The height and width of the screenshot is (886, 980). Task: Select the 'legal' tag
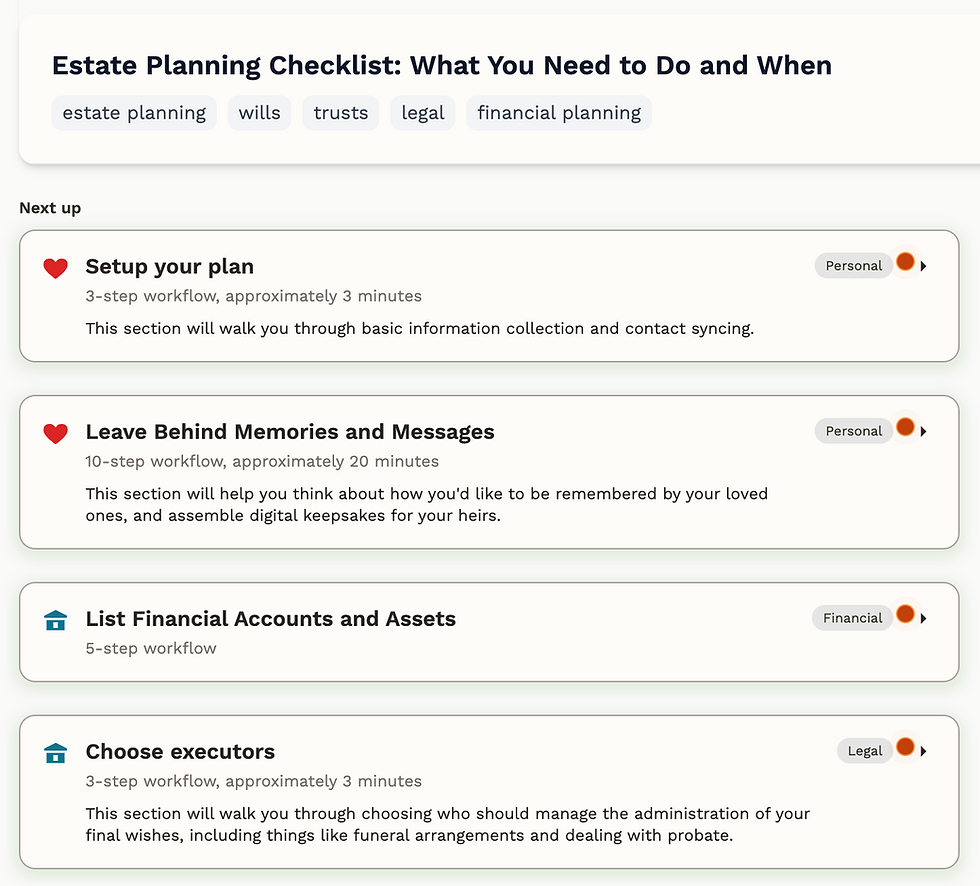pyautogui.click(x=423, y=113)
